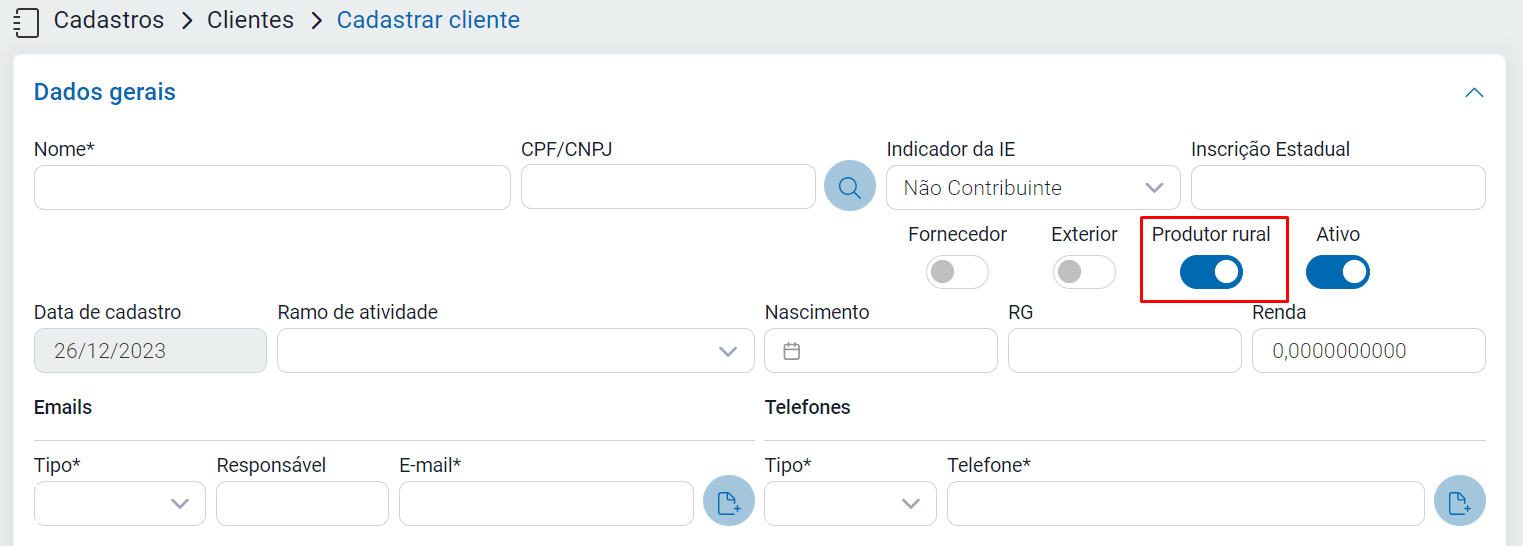Image resolution: width=1523 pixels, height=546 pixels.
Task: Click the CPF/CNPJ search magnifier icon
Action: click(849, 186)
